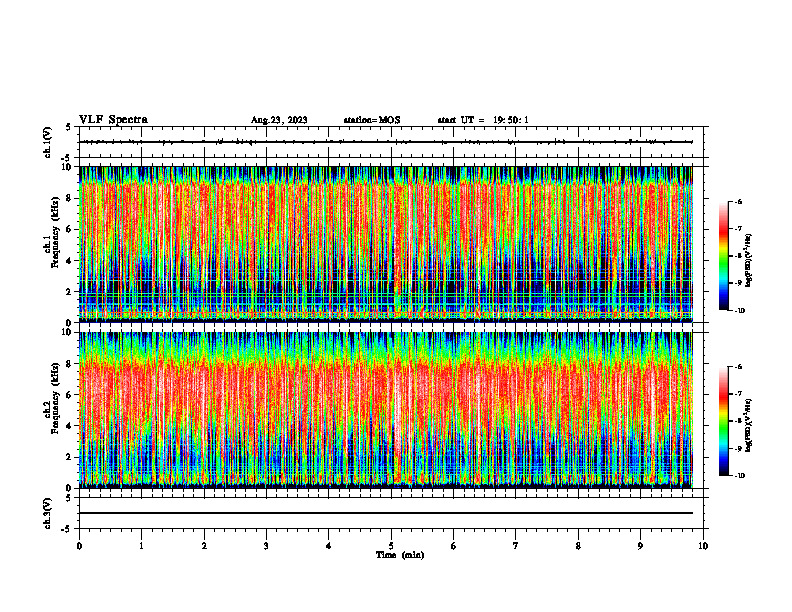Click the ch.2 colorbar tick "-7"
The width and height of the screenshot is (792, 612).
pyautogui.click(x=738, y=394)
